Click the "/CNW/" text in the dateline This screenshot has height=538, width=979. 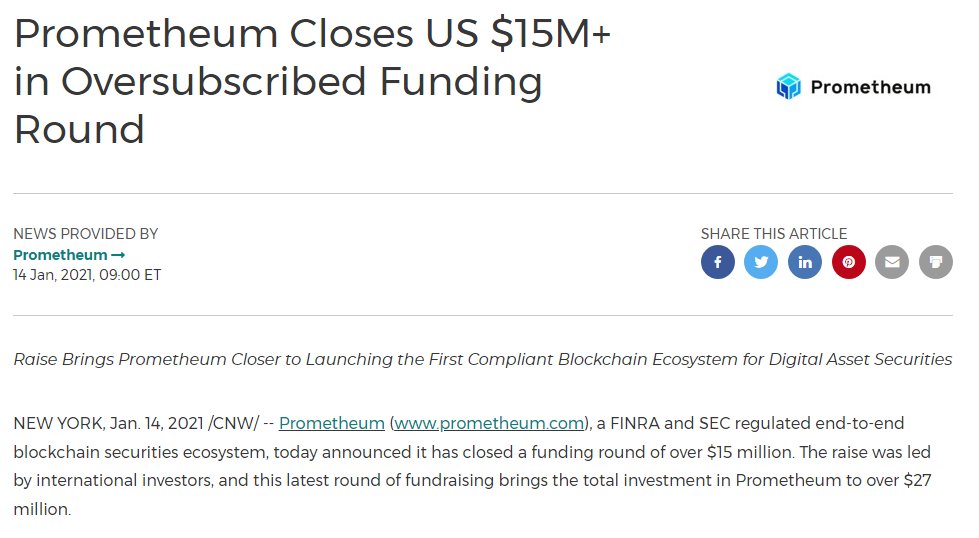[231, 423]
